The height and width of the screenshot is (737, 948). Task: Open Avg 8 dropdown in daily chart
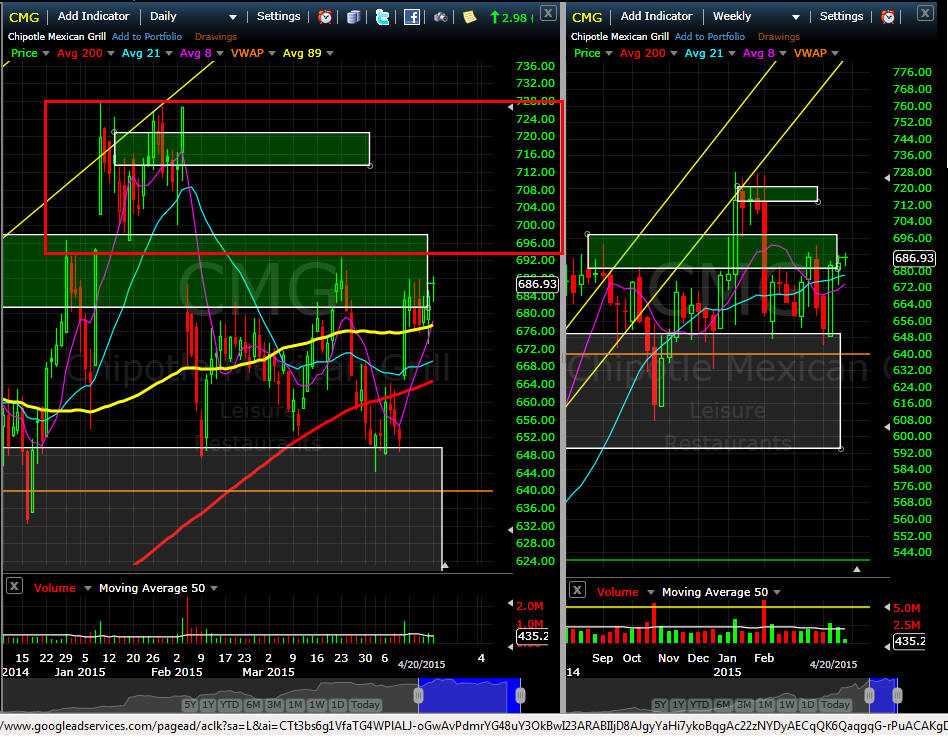click(219, 53)
